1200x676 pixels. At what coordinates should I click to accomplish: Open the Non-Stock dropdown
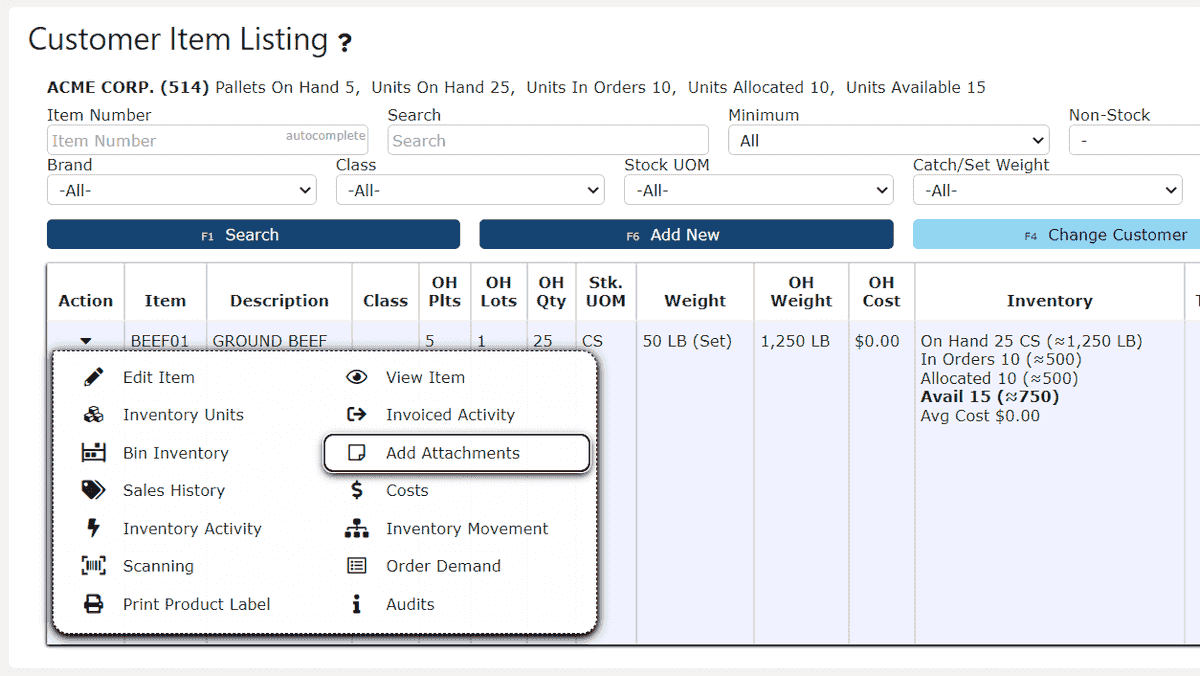pyautogui.click(x=1134, y=141)
